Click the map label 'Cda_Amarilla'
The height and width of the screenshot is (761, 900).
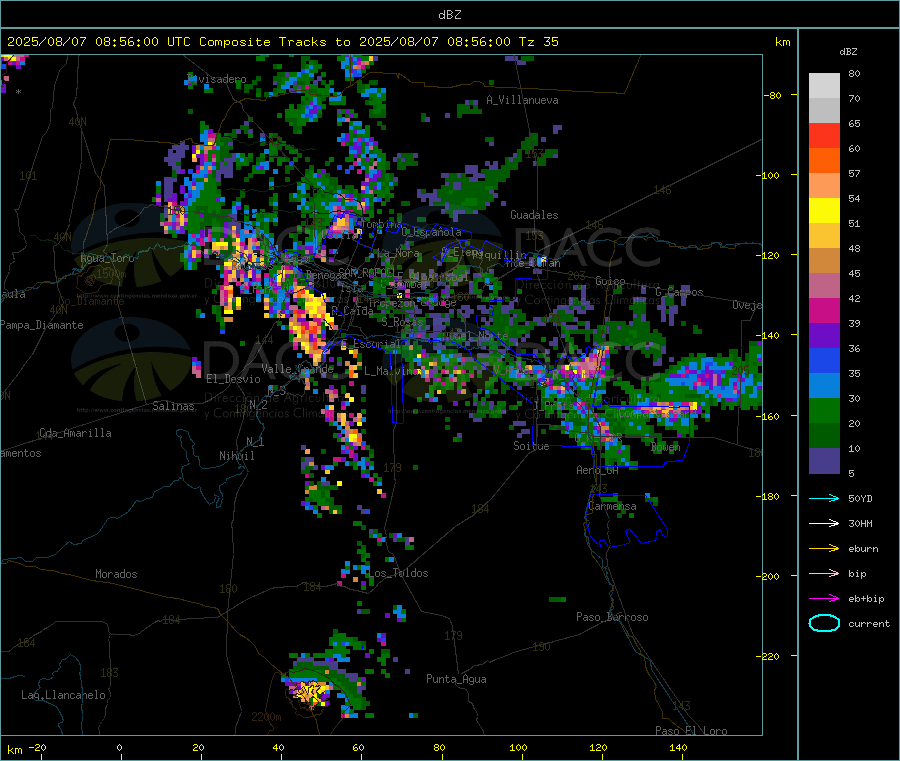pos(75,433)
